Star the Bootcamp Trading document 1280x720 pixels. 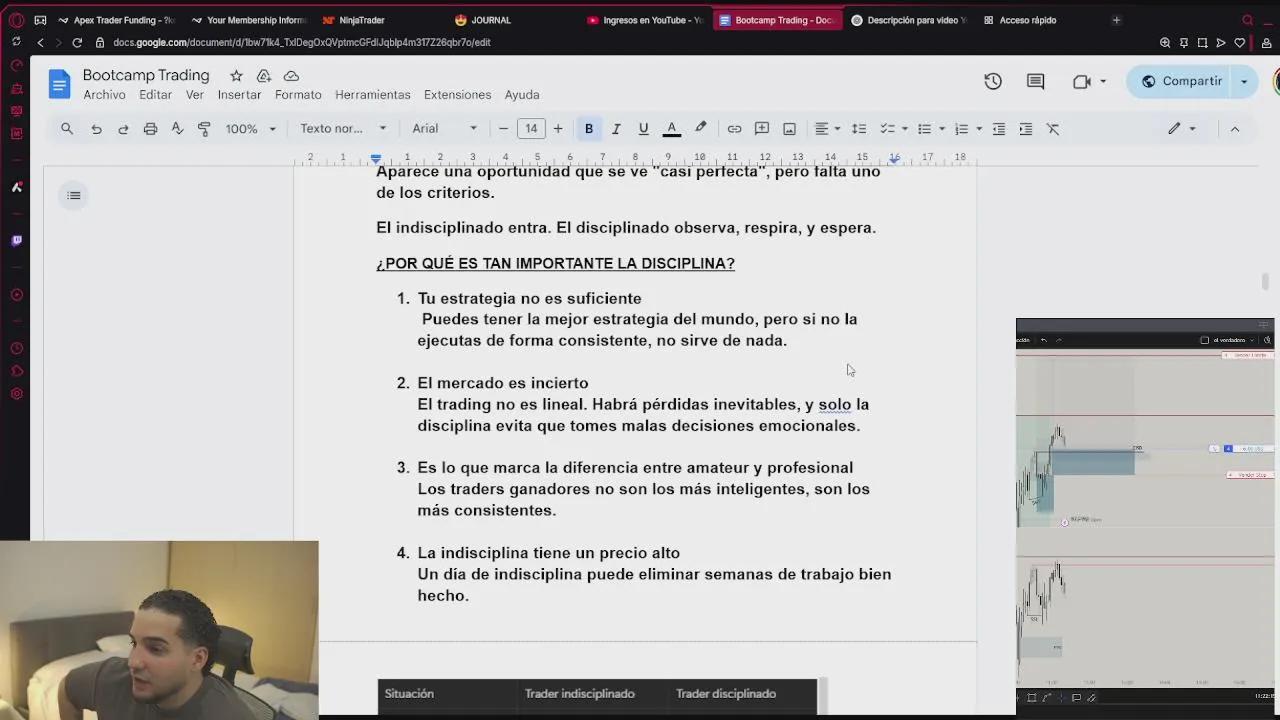pyautogui.click(x=236, y=76)
